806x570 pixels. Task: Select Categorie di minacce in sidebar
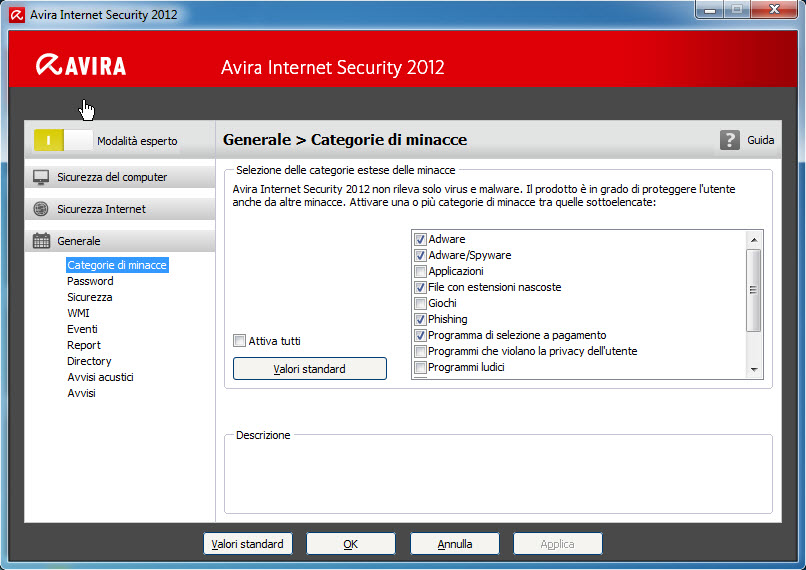point(117,265)
